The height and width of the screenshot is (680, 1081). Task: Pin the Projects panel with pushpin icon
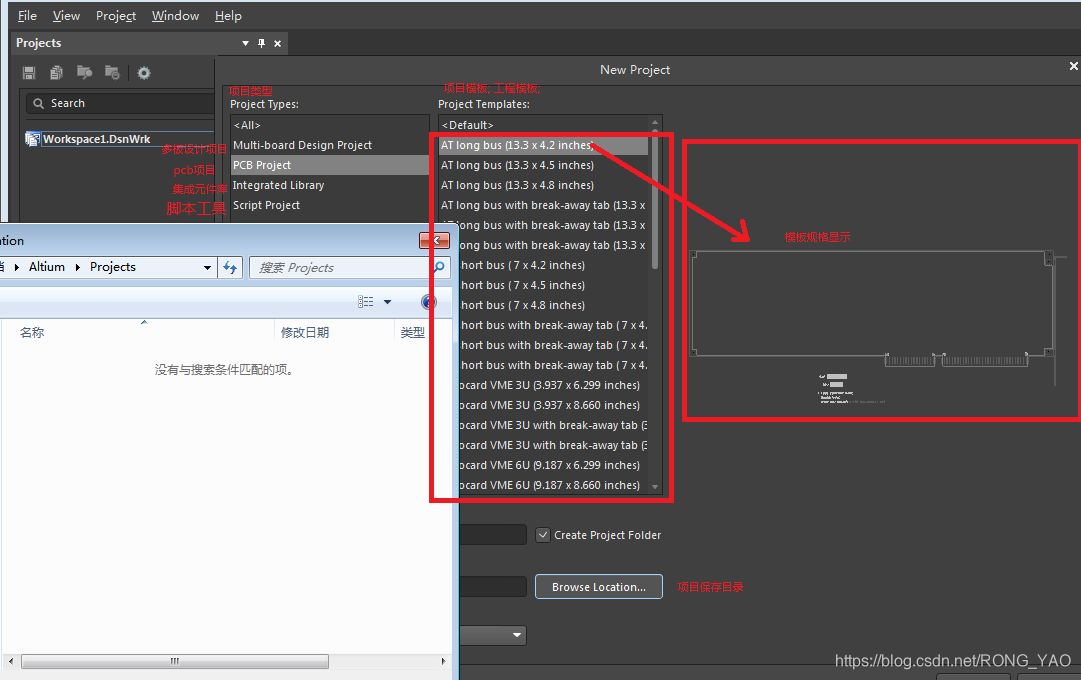pyautogui.click(x=262, y=43)
